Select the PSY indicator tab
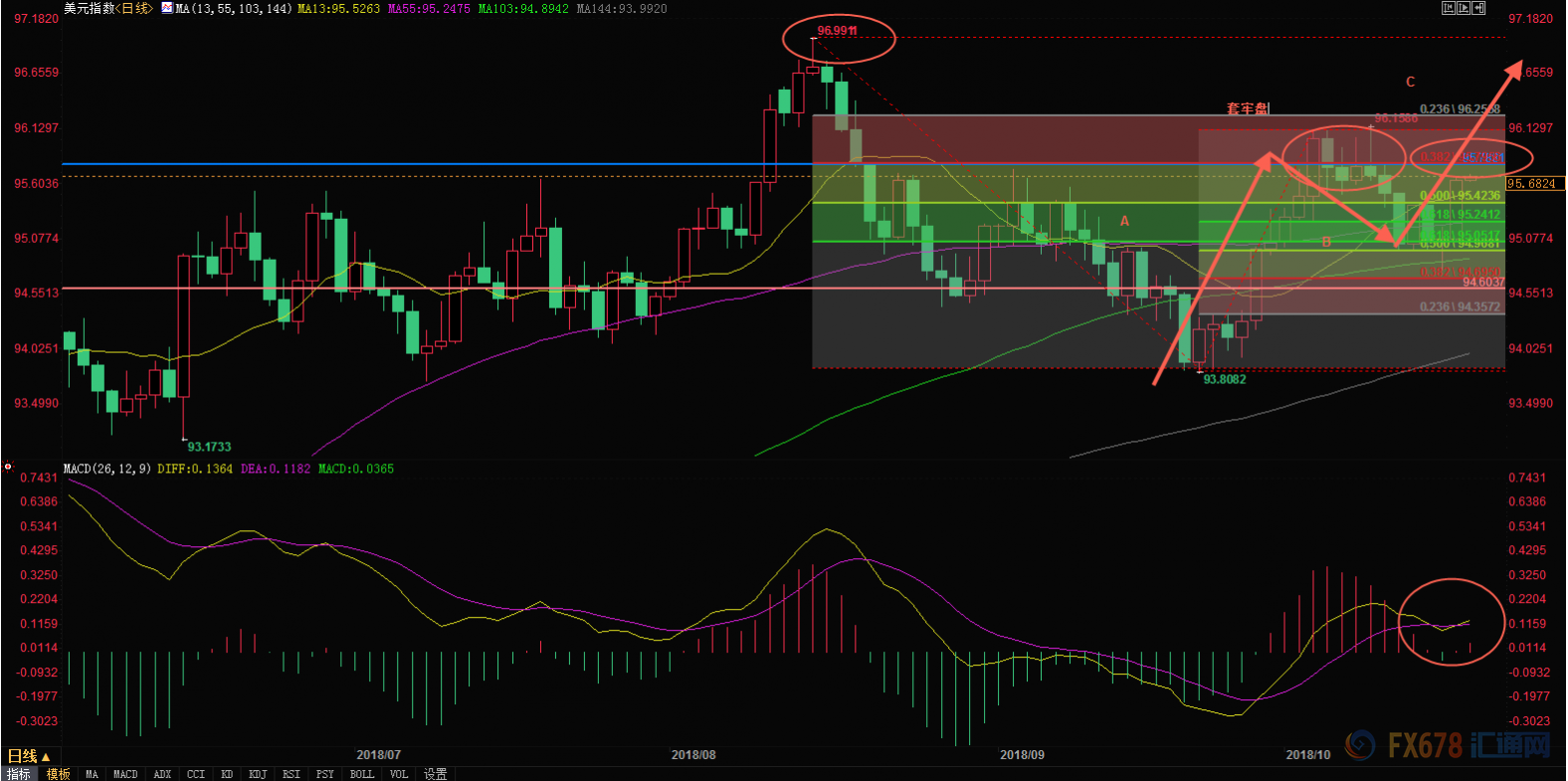This screenshot has height=781, width=1568. point(325,774)
